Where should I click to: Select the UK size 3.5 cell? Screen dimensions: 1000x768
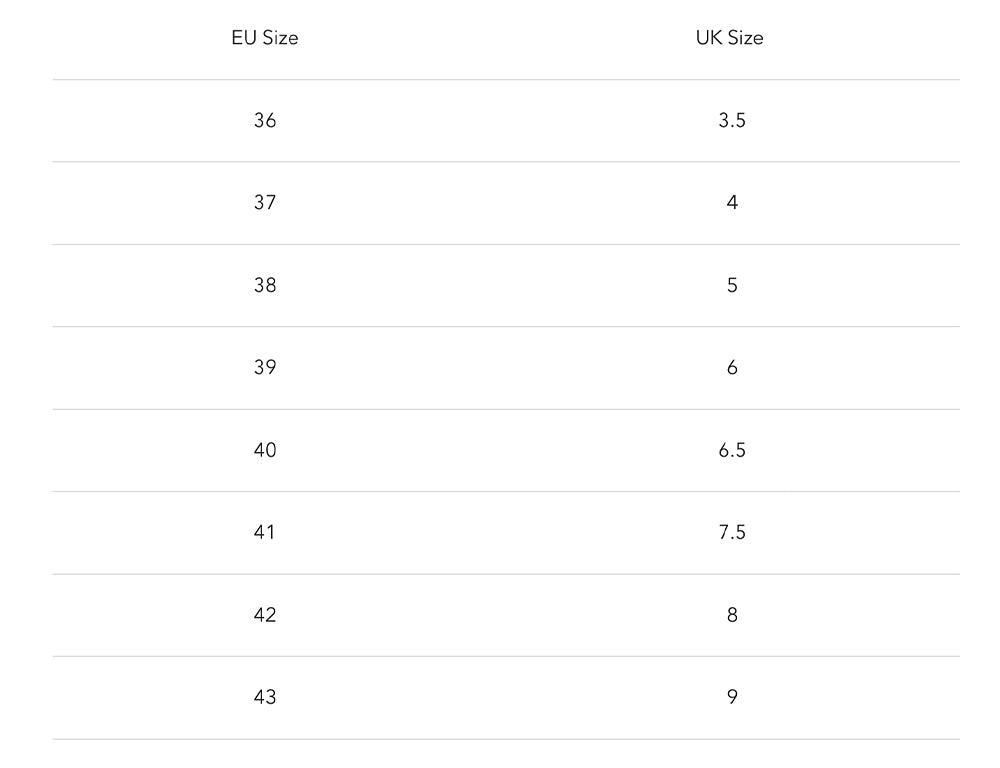(732, 121)
